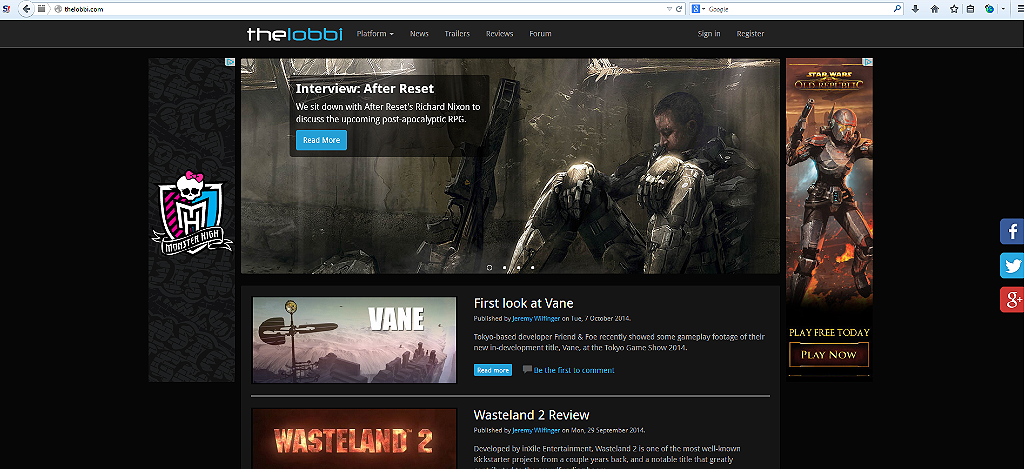
Task: Open the browser Downloads arrow icon
Action: (x=915, y=9)
